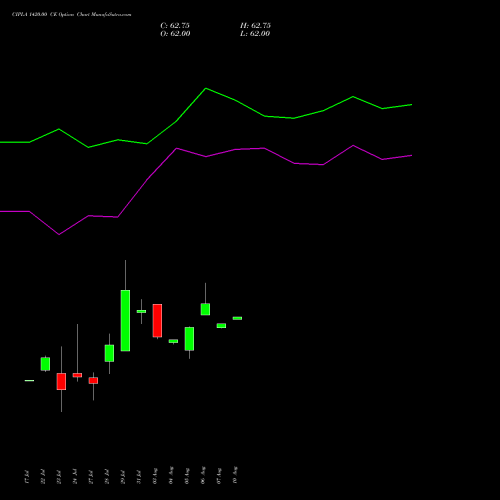Click the 06 Aug date axis label
This screenshot has width=500, height=500.
(x=203, y=476)
